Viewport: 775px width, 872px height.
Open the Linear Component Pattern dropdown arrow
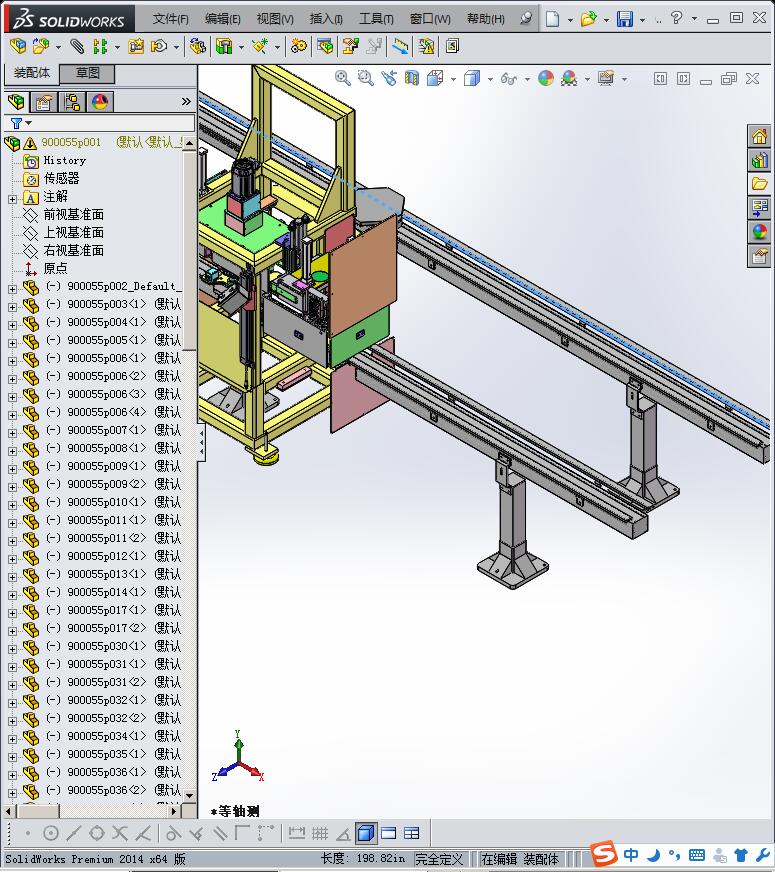117,47
